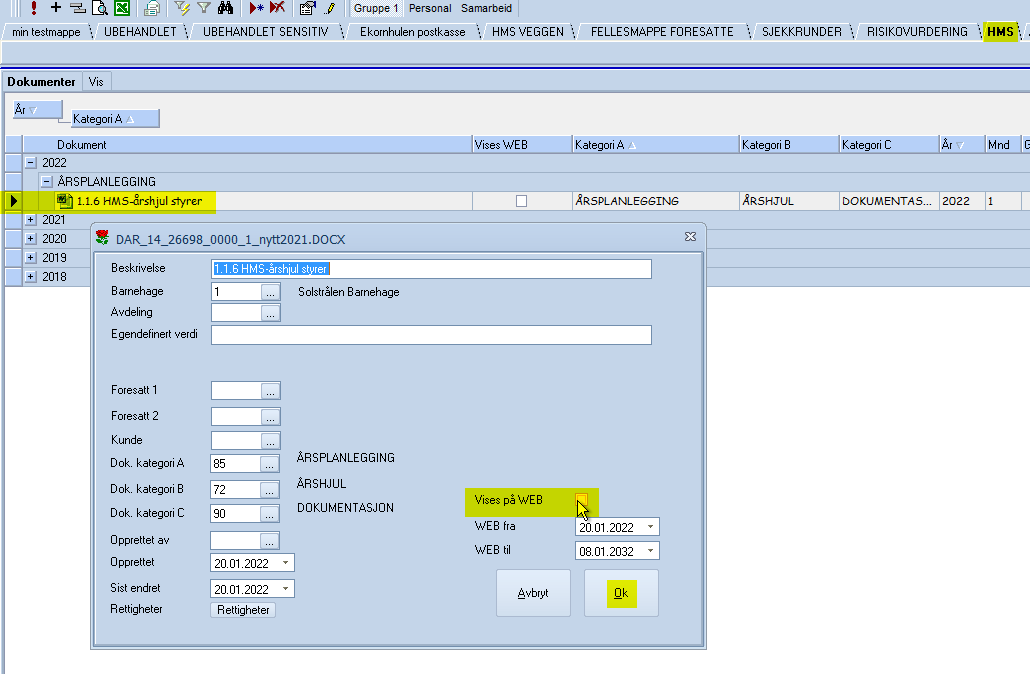
Task: Open the FELLESMAPPE FORESATTE tab
Action: (662, 32)
